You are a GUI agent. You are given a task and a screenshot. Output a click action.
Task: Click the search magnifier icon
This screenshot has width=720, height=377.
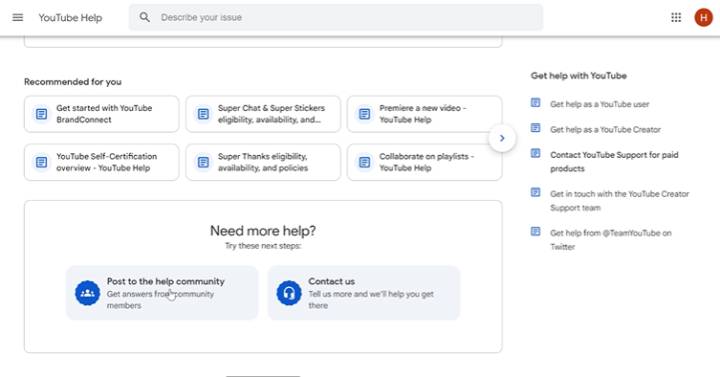(145, 17)
